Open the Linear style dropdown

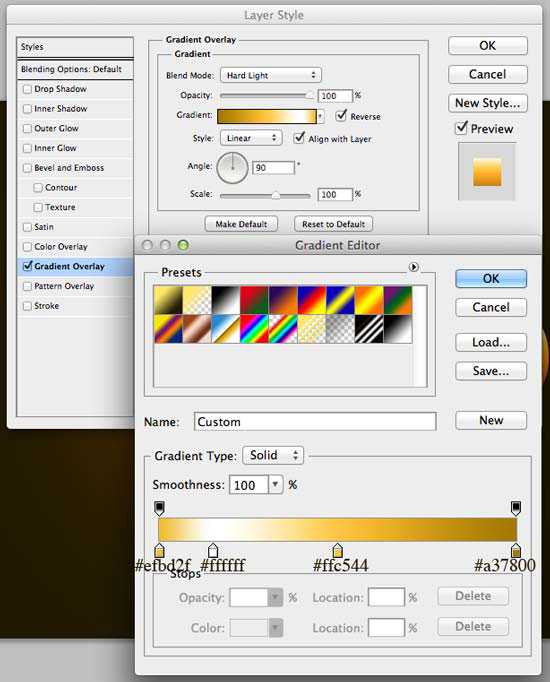[x=251, y=138]
